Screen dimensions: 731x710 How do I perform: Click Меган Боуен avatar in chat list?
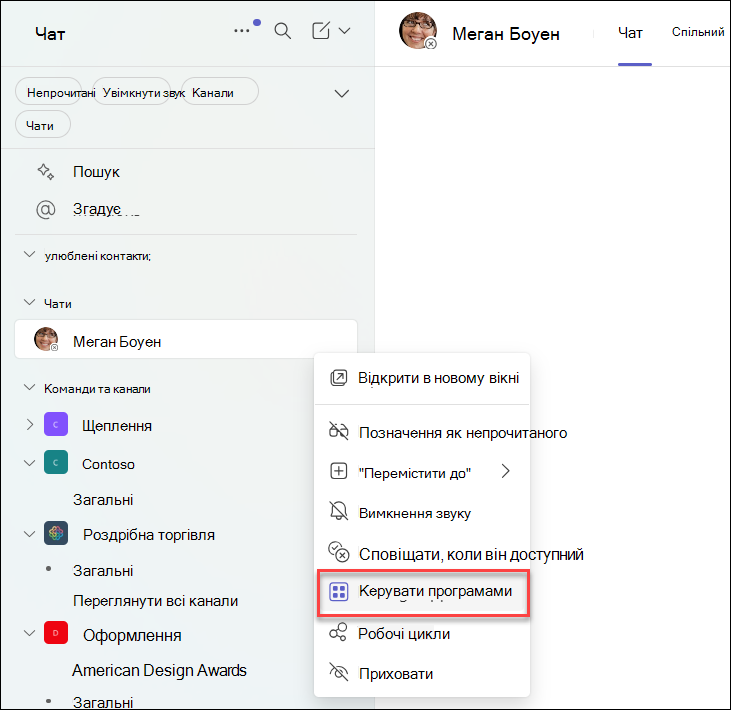pos(46,339)
